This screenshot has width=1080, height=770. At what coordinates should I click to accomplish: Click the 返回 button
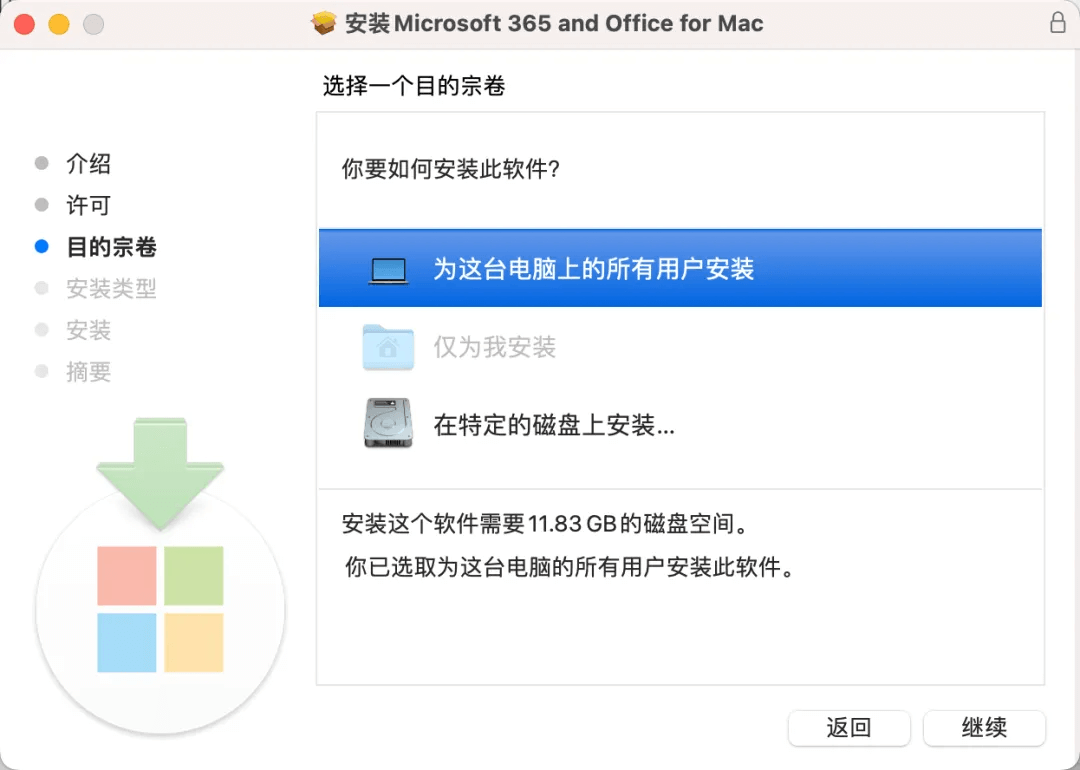pyautogui.click(x=849, y=727)
